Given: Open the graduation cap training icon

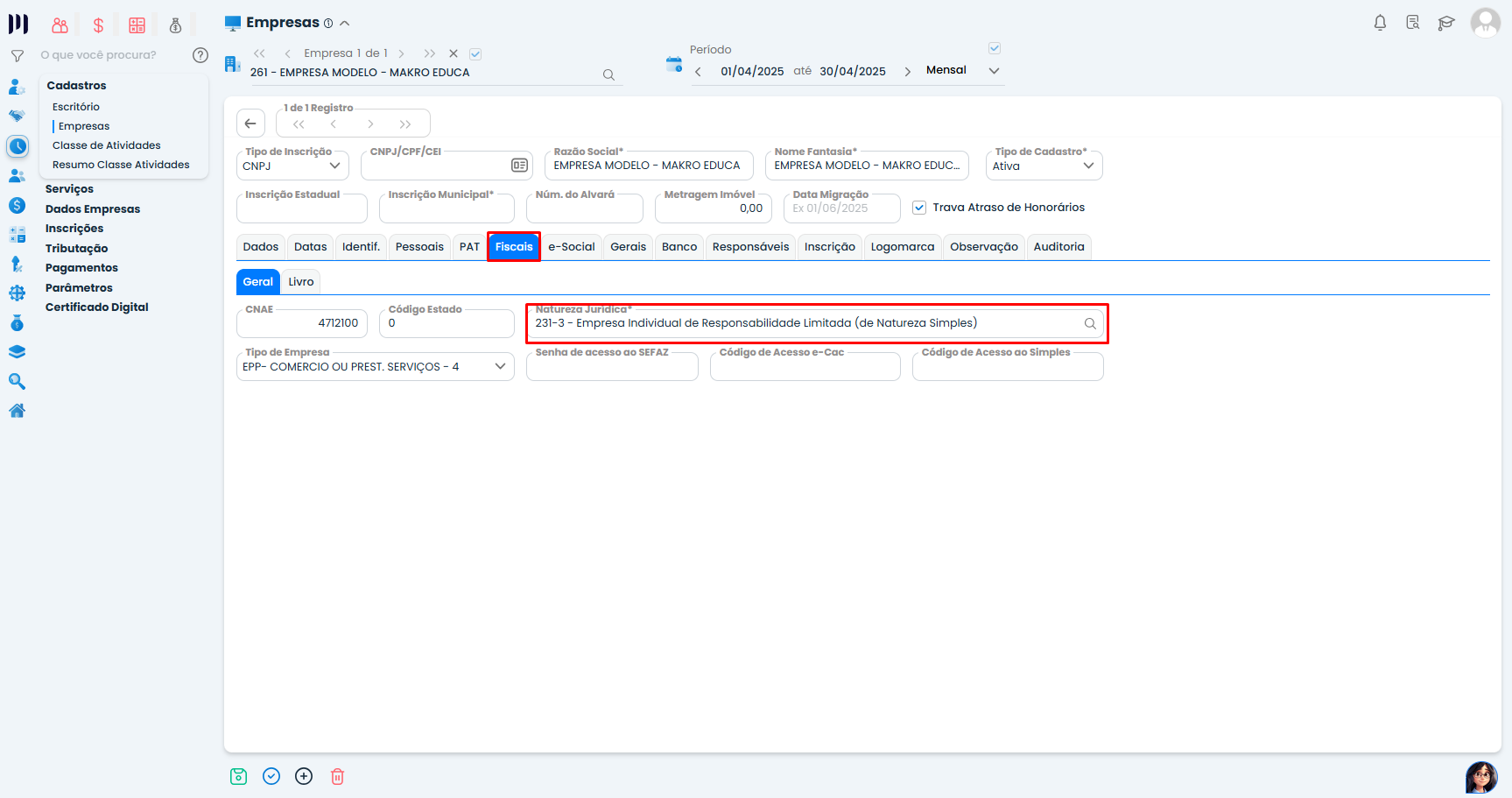Looking at the screenshot, I should click(x=1445, y=23).
